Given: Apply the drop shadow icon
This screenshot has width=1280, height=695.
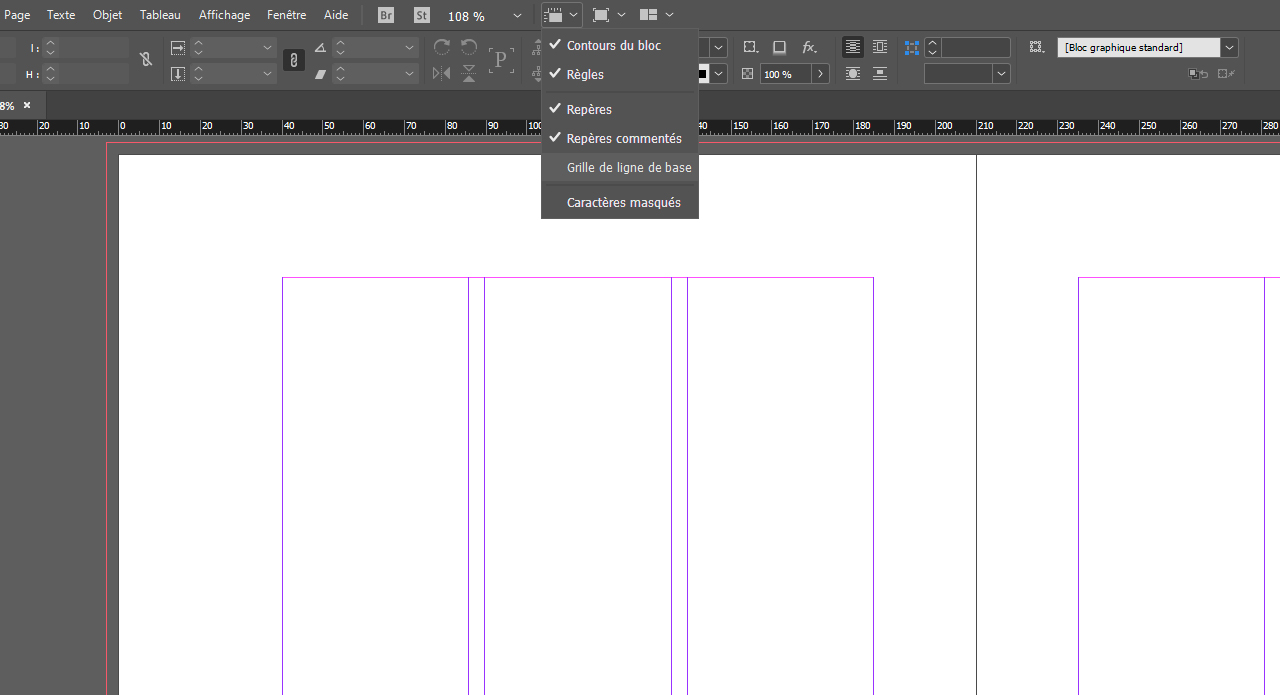Looking at the screenshot, I should (x=780, y=47).
